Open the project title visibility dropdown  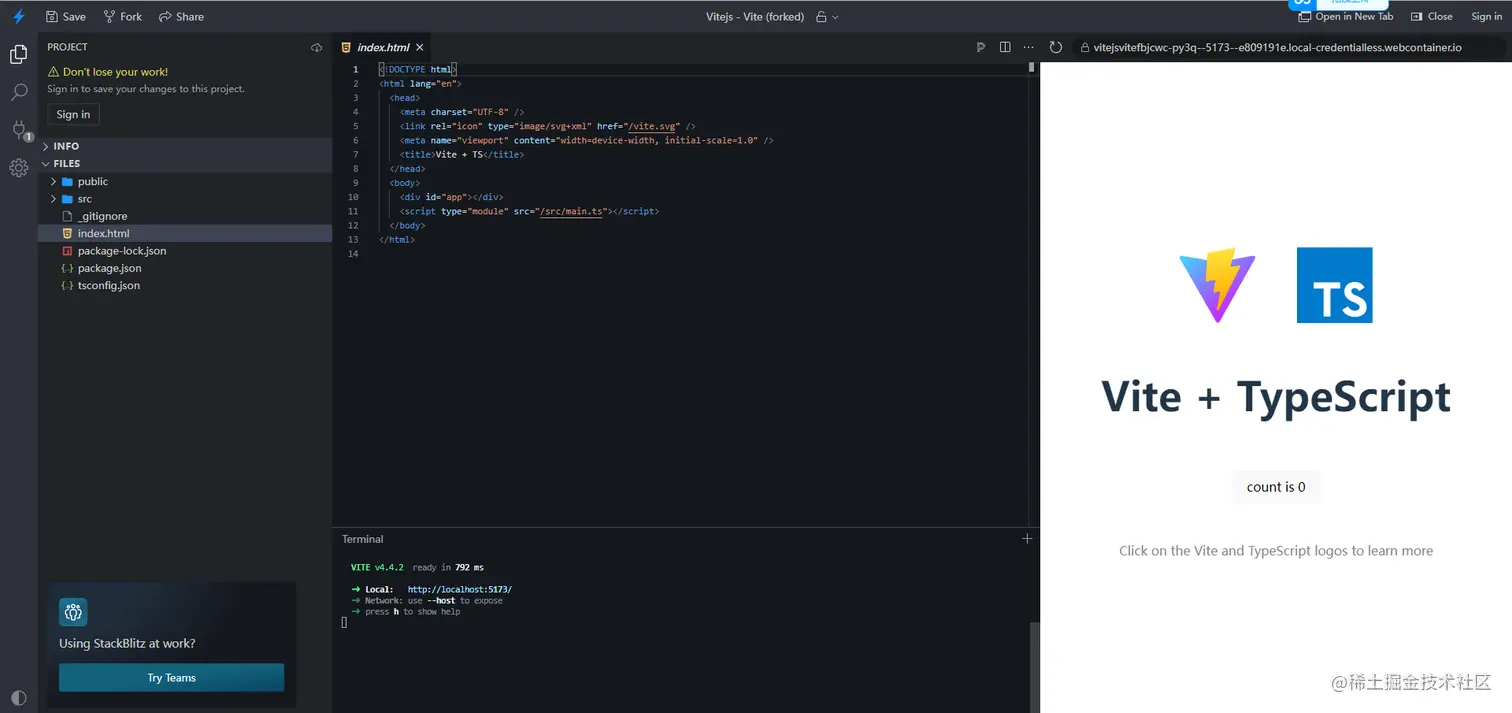[x=828, y=17]
